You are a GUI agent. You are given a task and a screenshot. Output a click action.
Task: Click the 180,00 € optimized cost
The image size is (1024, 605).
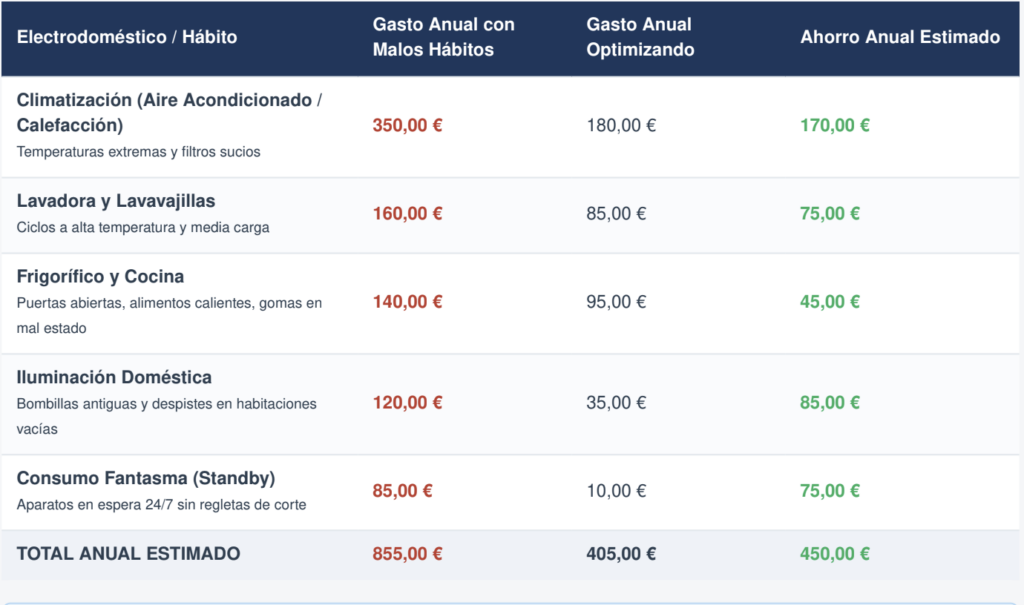621,125
